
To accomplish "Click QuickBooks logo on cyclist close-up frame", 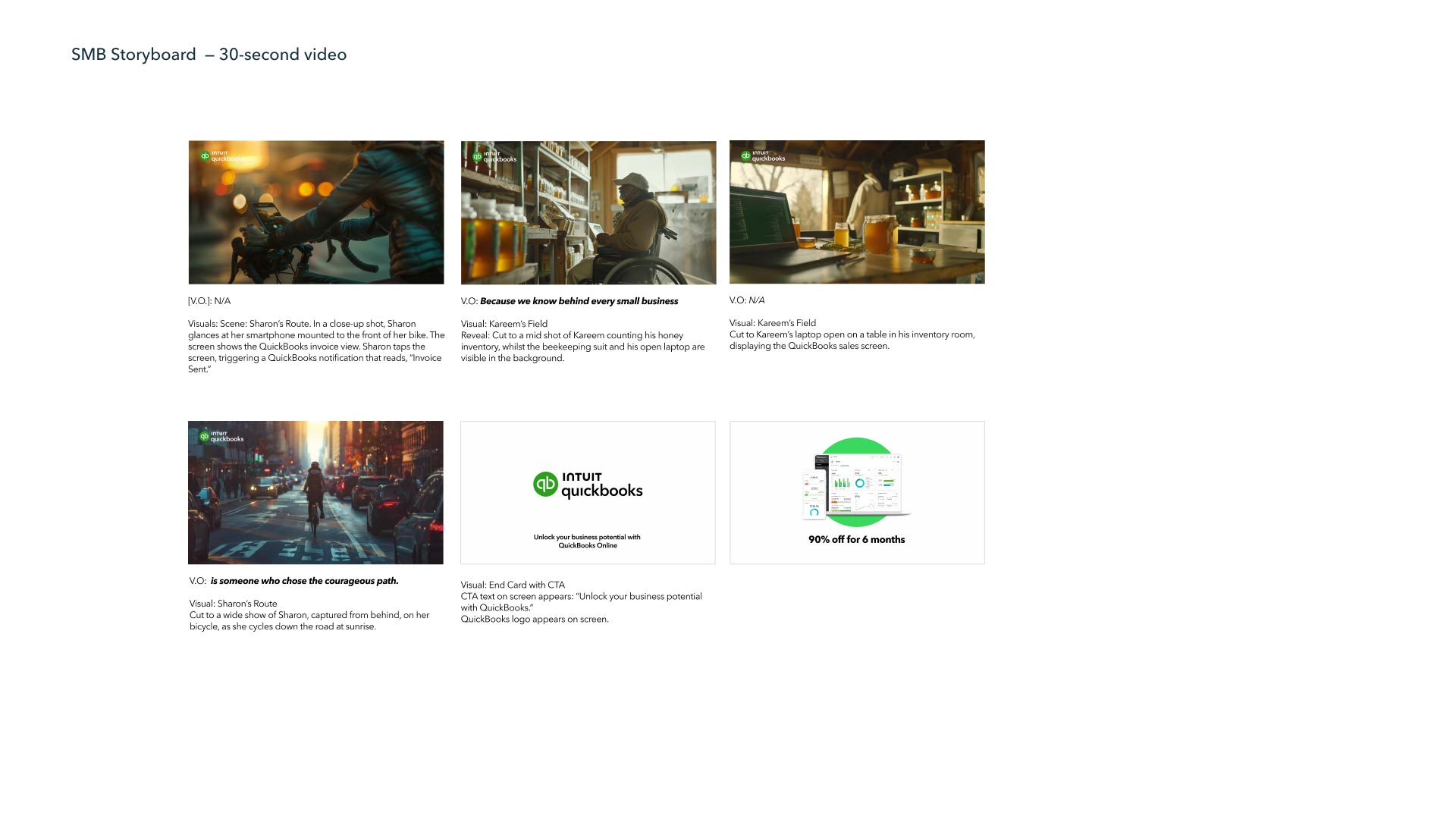I will click(x=221, y=156).
